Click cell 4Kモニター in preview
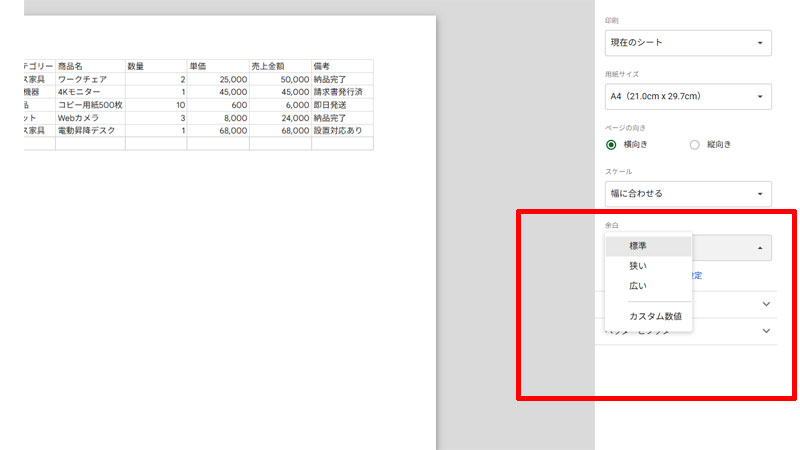 pyautogui.click(x=90, y=92)
